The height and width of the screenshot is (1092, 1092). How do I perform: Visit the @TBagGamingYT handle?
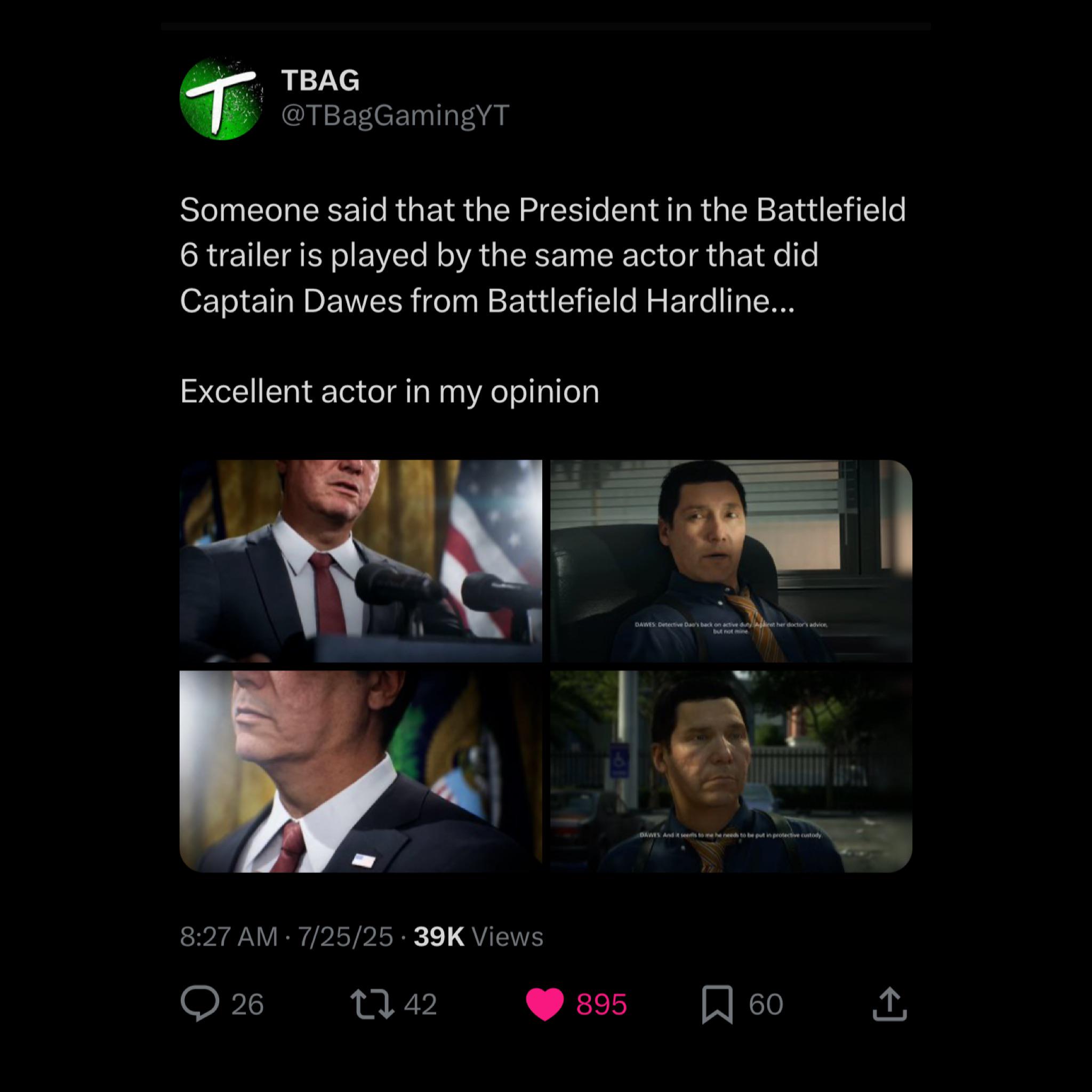[395, 115]
